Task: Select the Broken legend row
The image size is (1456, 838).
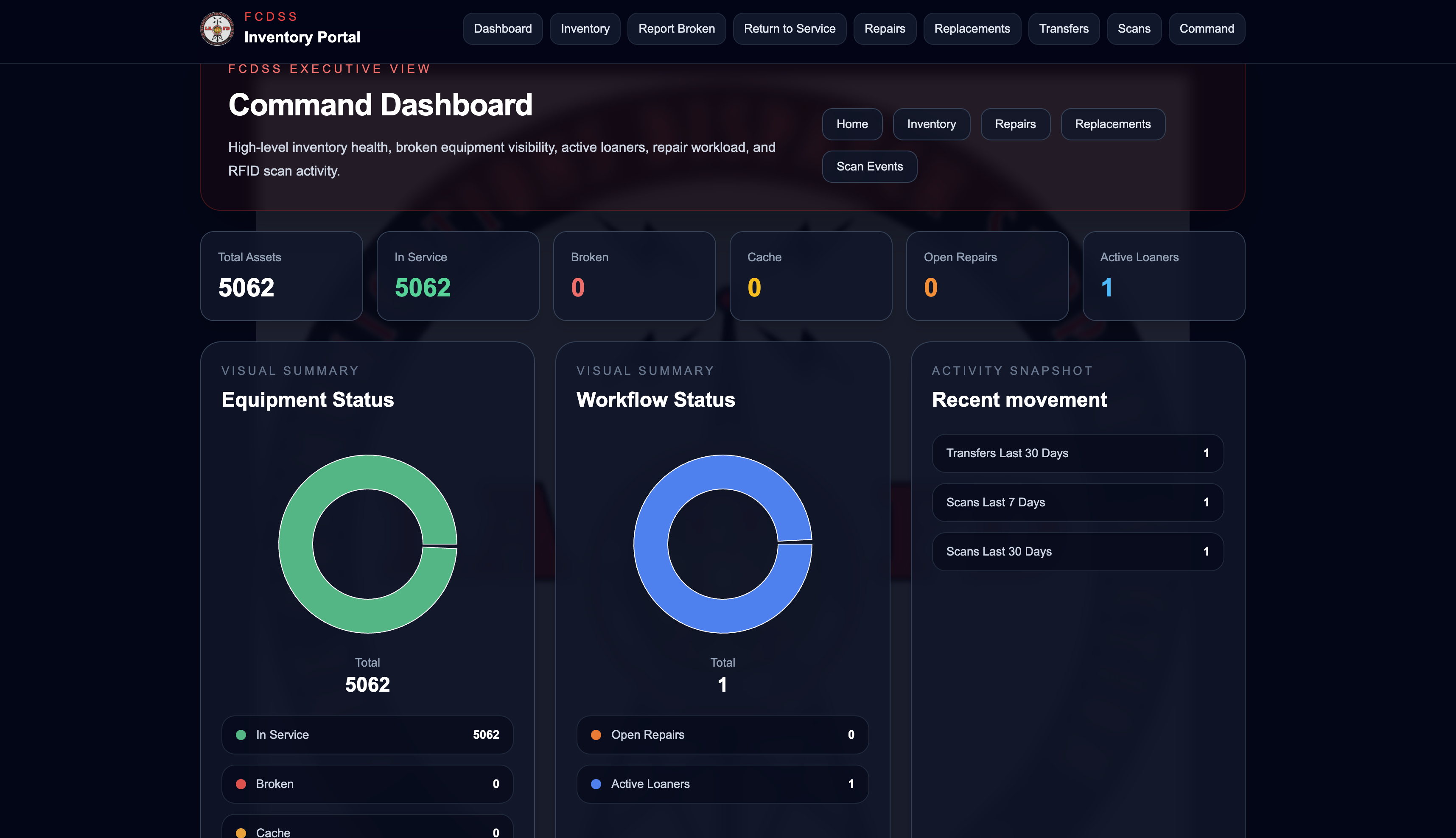Action: click(x=367, y=784)
